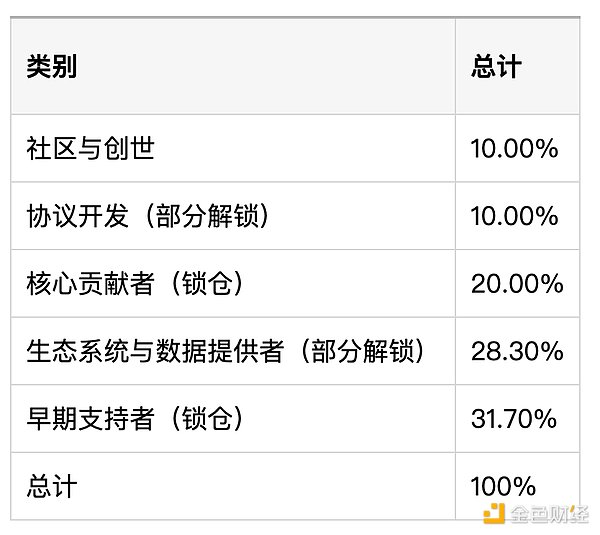Select the 总计 label in bottom row
Image resolution: width=600 pixels, height=535 pixels.
pyautogui.click(x=52, y=486)
